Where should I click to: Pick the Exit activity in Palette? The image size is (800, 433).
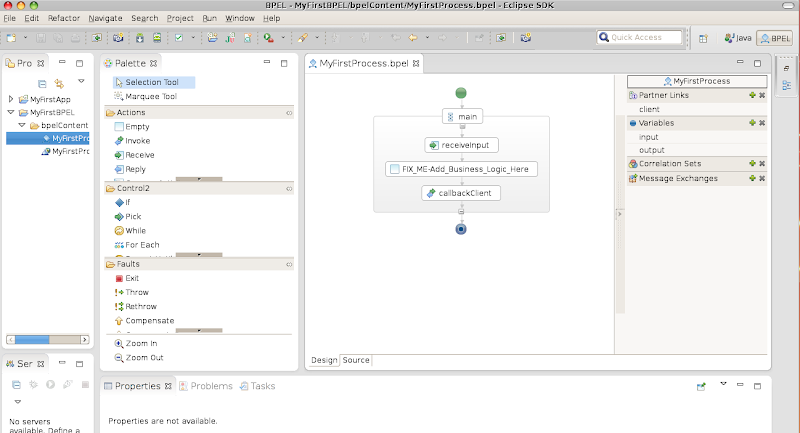coord(127,278)
